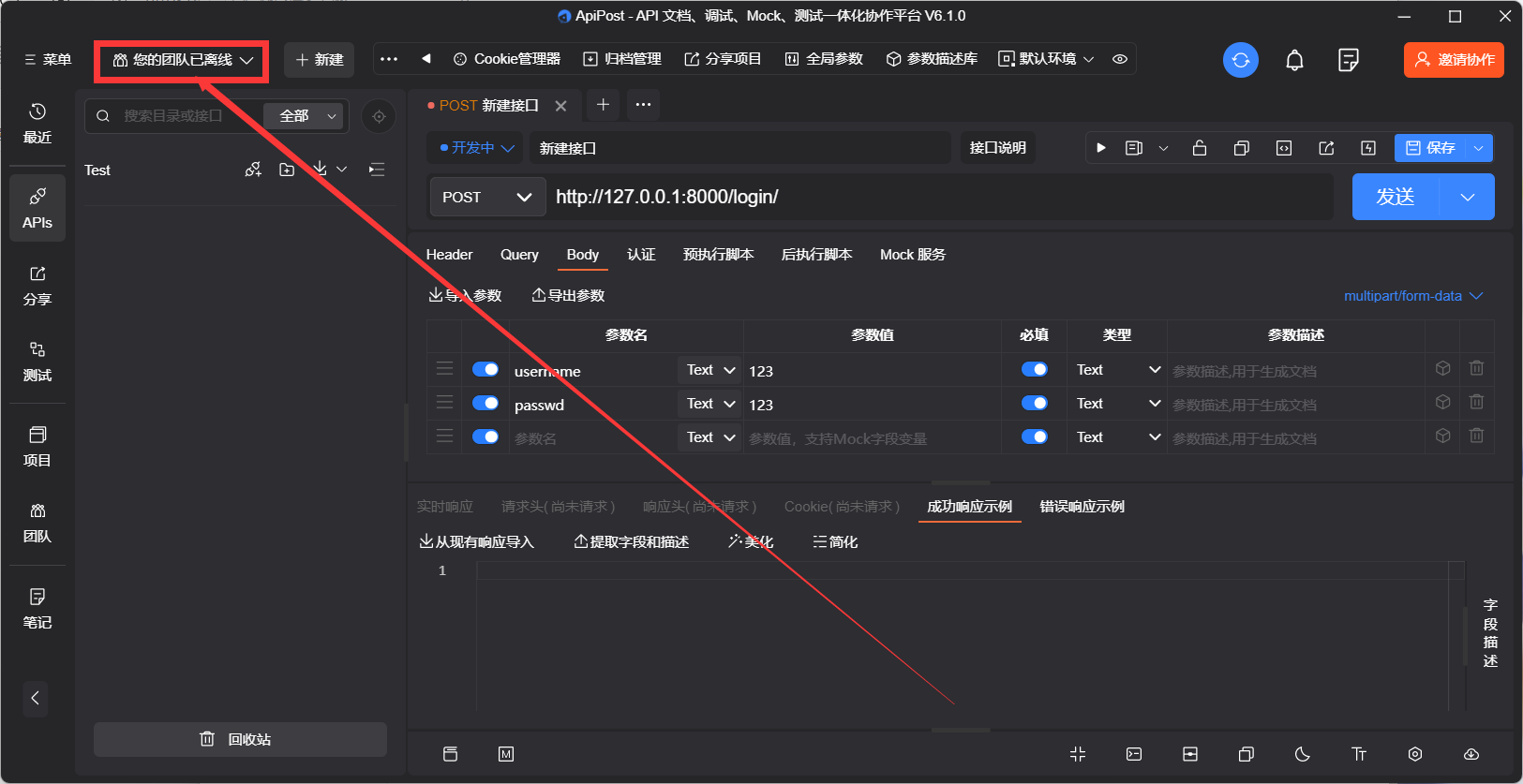Open username field Text type dropdown

pos(710,370)
